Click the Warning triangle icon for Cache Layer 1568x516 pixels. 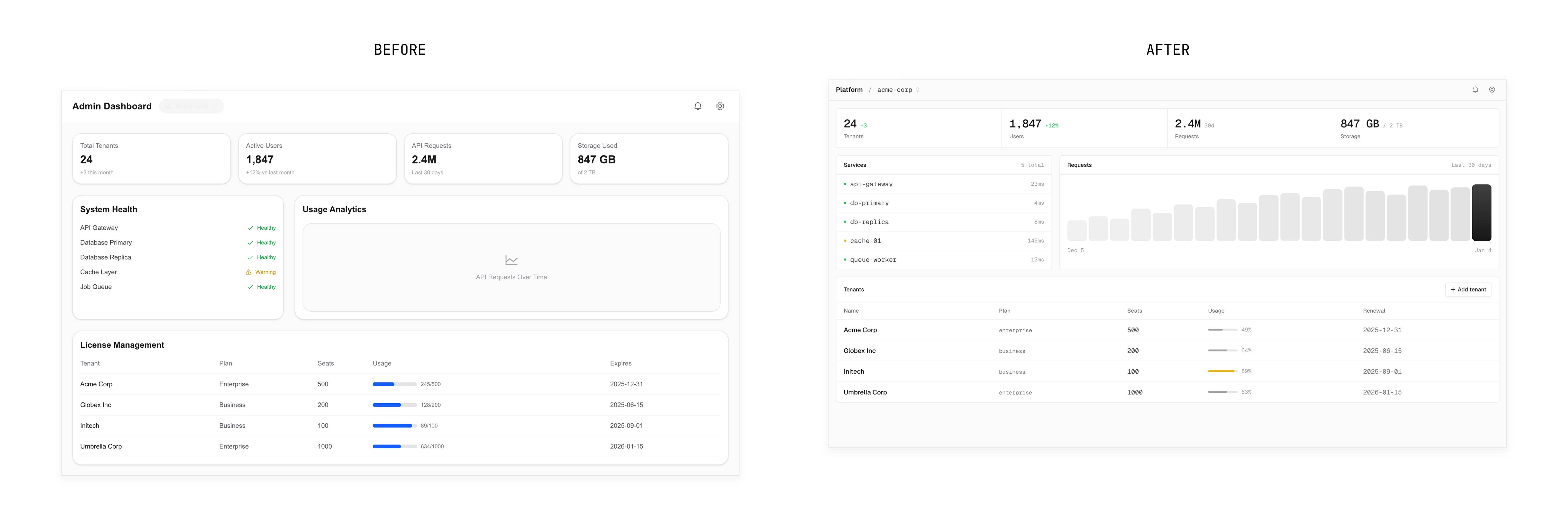pyautogui.click(x=248, y=272)
